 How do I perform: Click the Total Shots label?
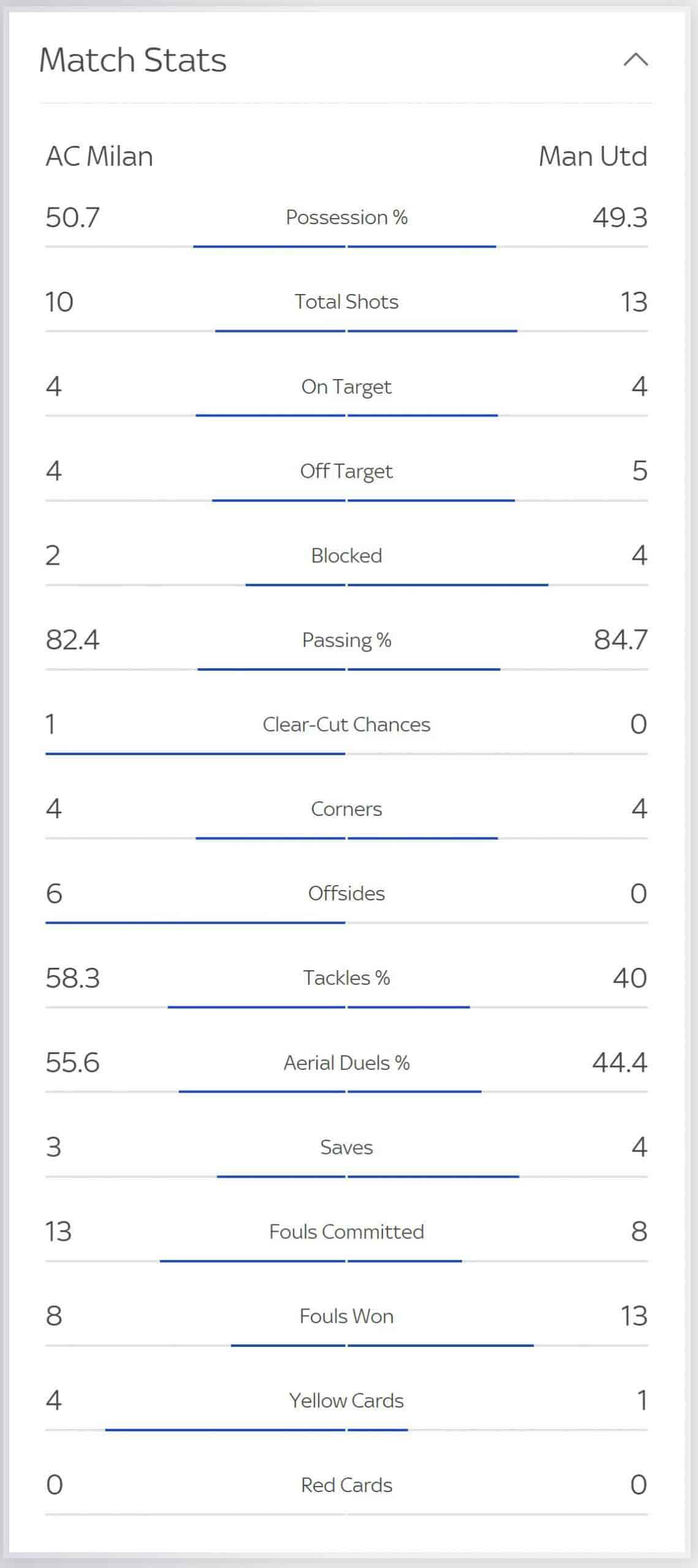[346, 302]
